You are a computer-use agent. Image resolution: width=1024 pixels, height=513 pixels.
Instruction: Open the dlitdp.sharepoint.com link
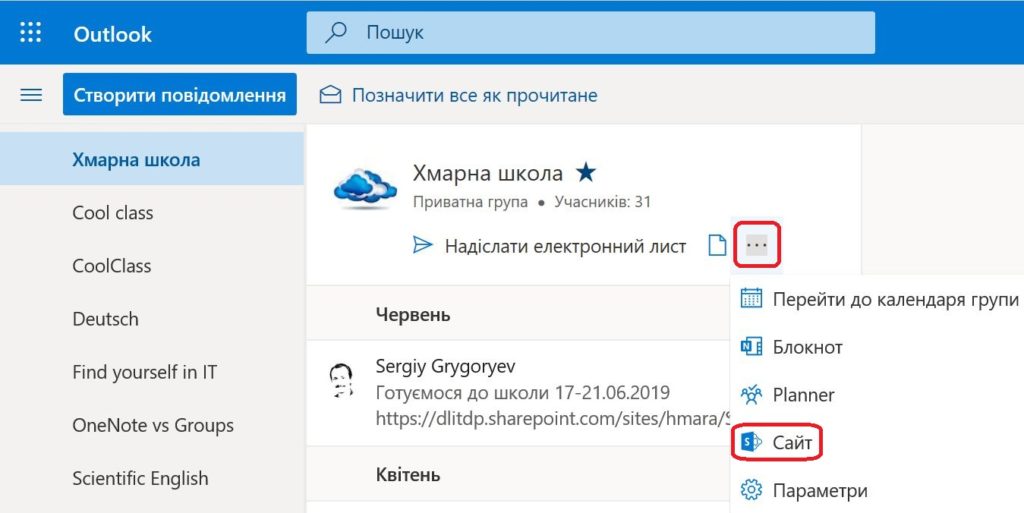pyautogui.click(x=552, y=418)
